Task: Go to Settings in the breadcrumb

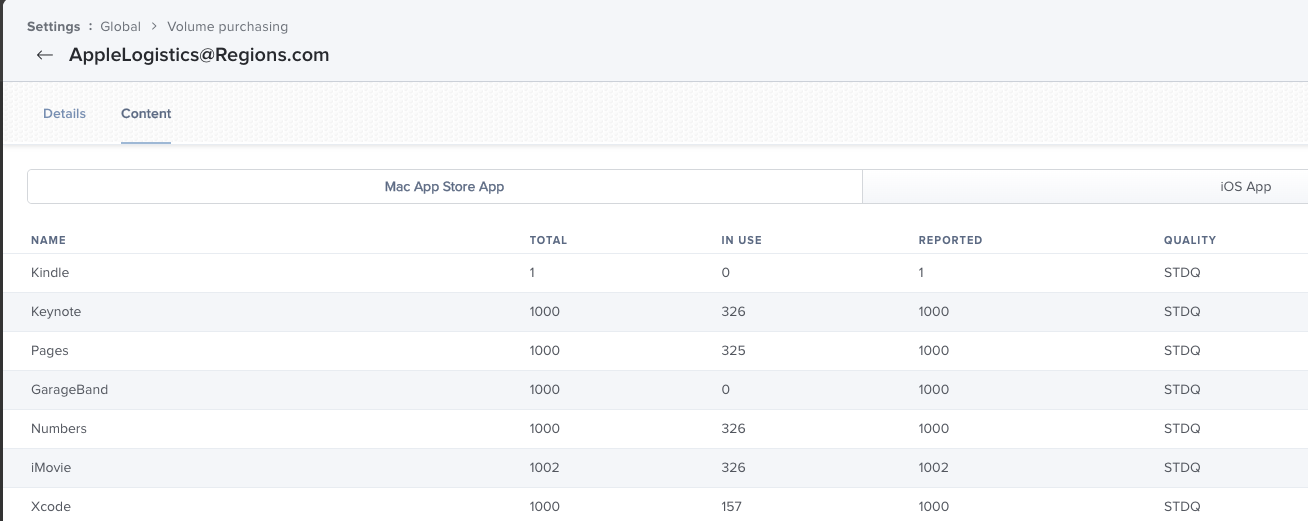Action: click(x=53, y=26)
